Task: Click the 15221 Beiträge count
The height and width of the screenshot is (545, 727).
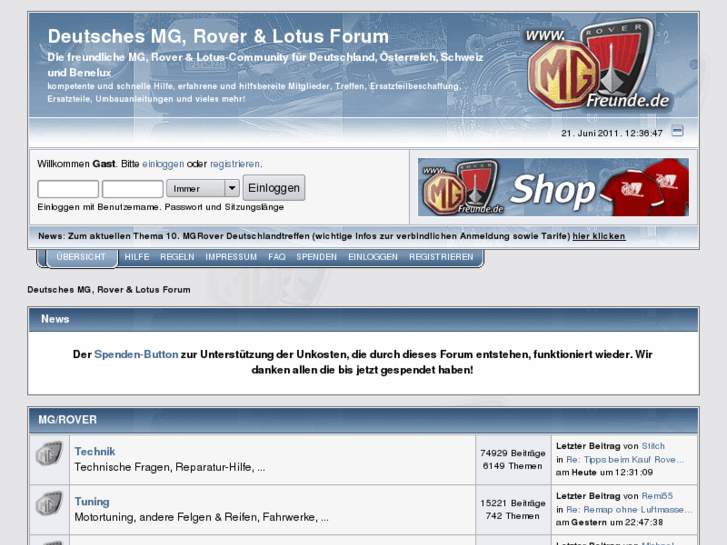Action: (x=513, y=503)
